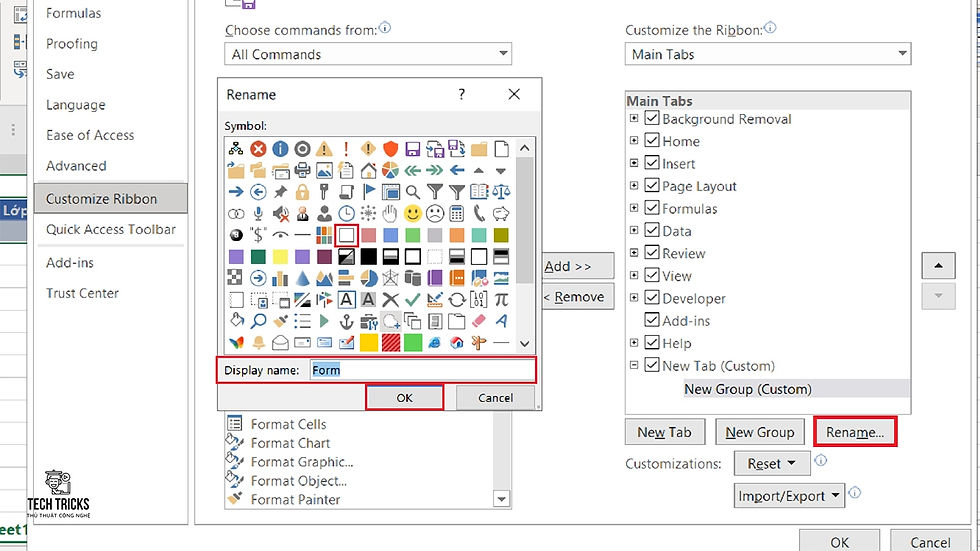This screenshot has width=980, height=551.
Task: Open Language options category
Action: point(76,105)
